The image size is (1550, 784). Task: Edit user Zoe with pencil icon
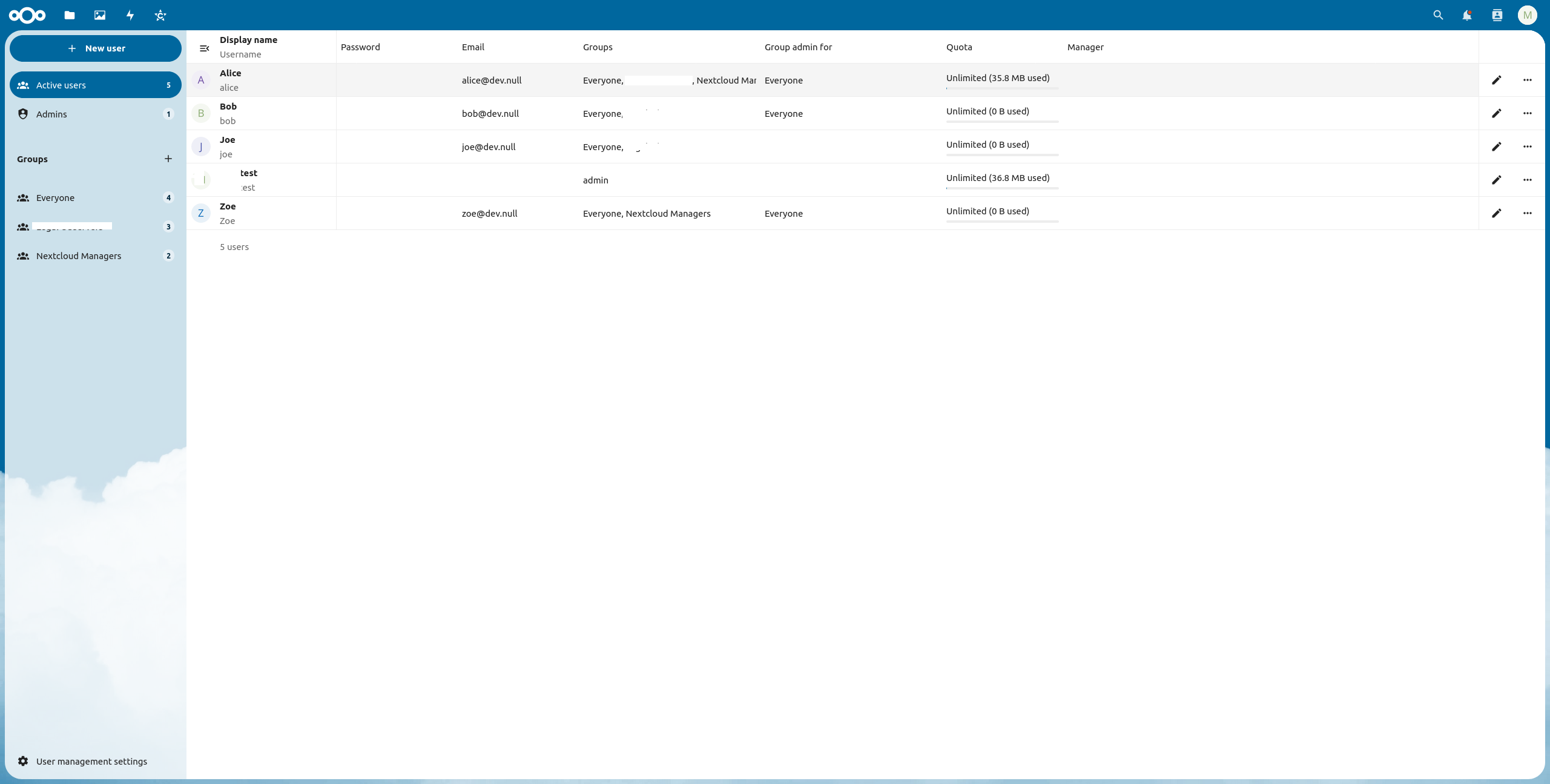(1497, 213)
